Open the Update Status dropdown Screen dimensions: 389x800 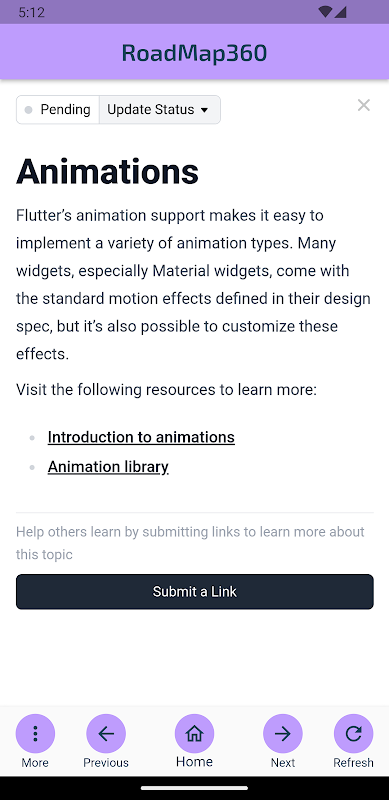click(160, 110)
